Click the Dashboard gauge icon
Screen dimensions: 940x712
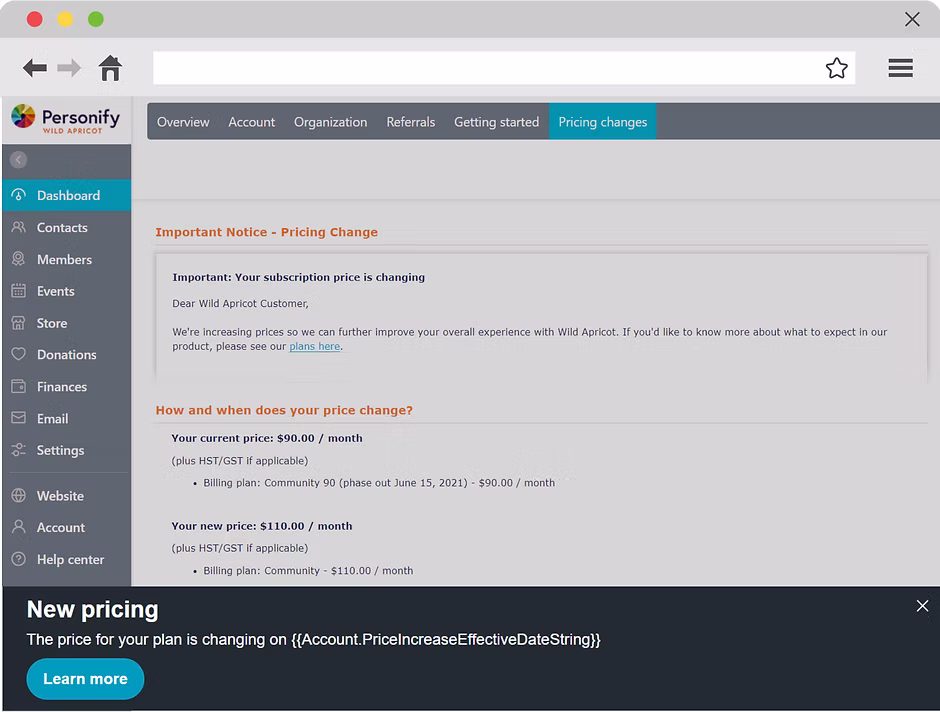pos(19,195)
